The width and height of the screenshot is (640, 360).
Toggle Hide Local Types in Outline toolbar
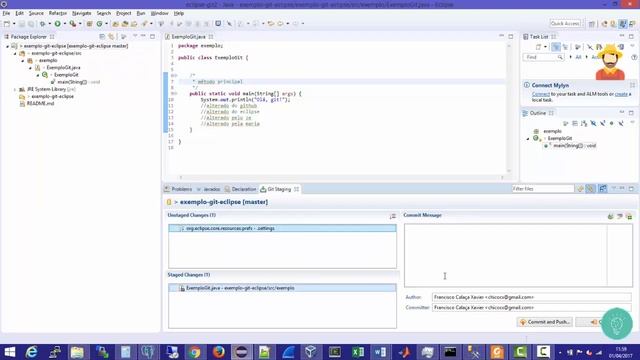[x=621, y=123]
